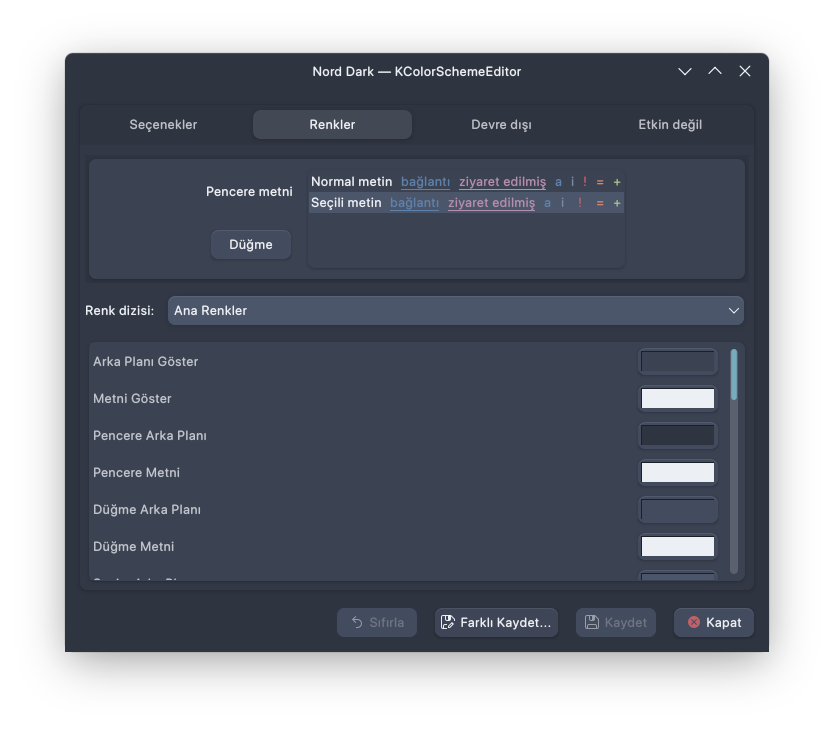Click the color list vertical scrollbar
This screenshot has height=729, width=834.
[734, 461]
